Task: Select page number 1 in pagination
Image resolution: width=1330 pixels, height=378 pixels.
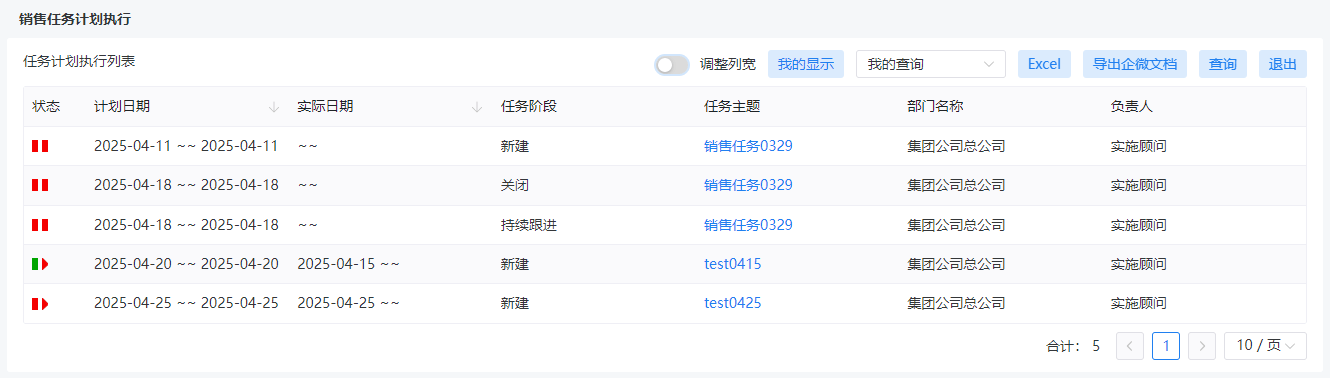Action: (x=1166, y=346)
